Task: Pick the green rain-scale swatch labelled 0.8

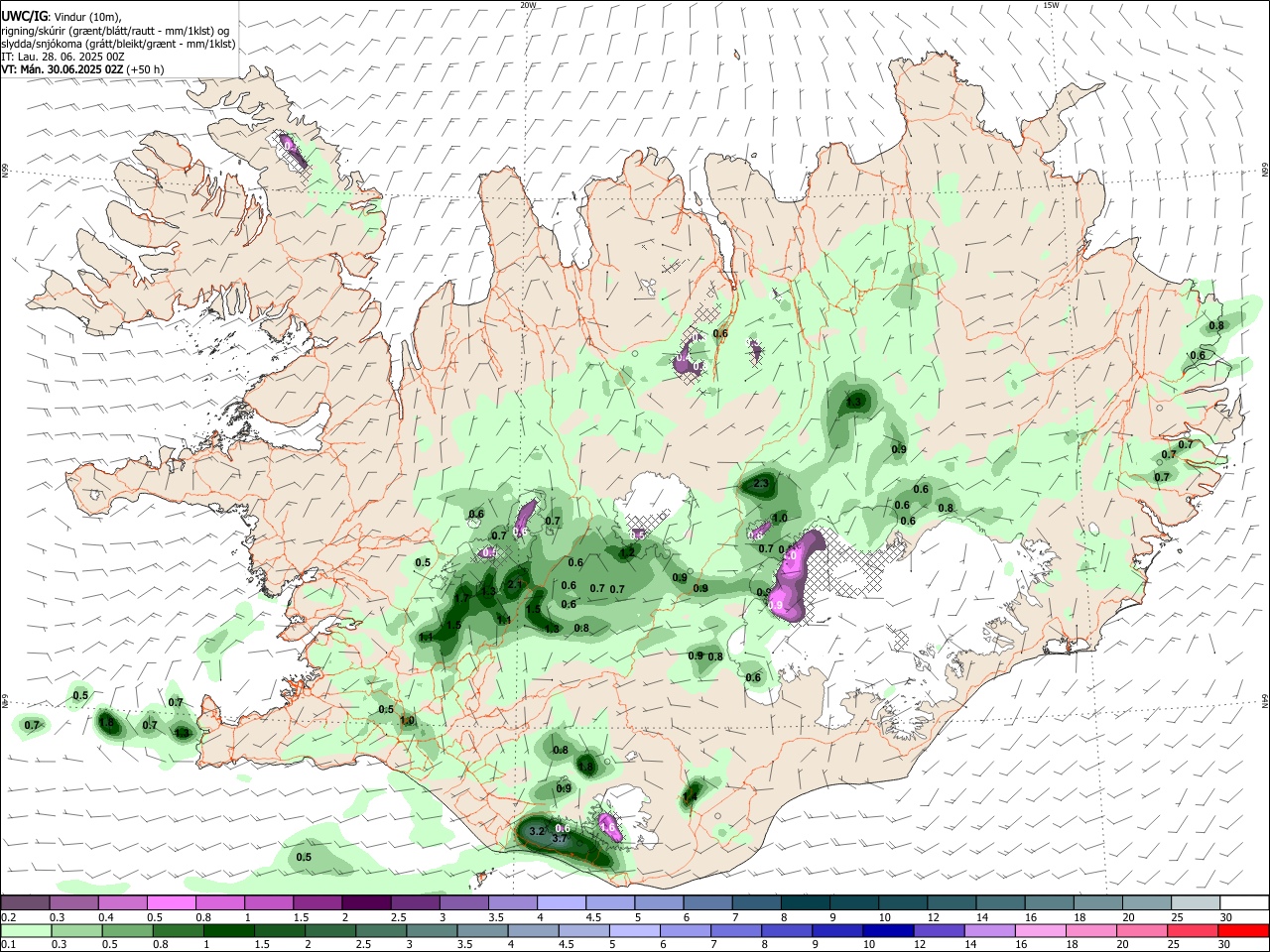Action: 178,930
